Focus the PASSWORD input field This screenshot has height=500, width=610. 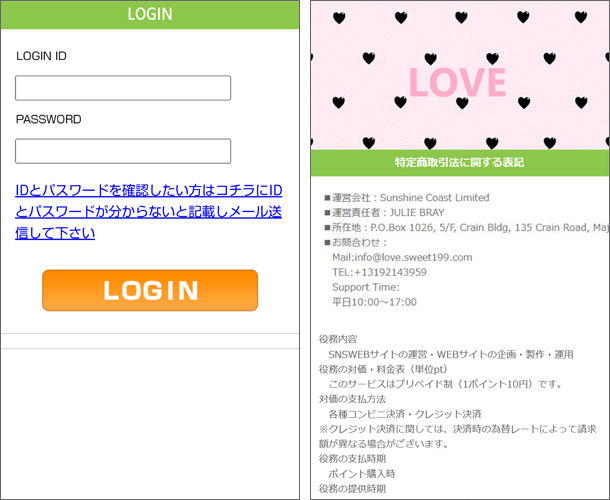coord(123,151)
